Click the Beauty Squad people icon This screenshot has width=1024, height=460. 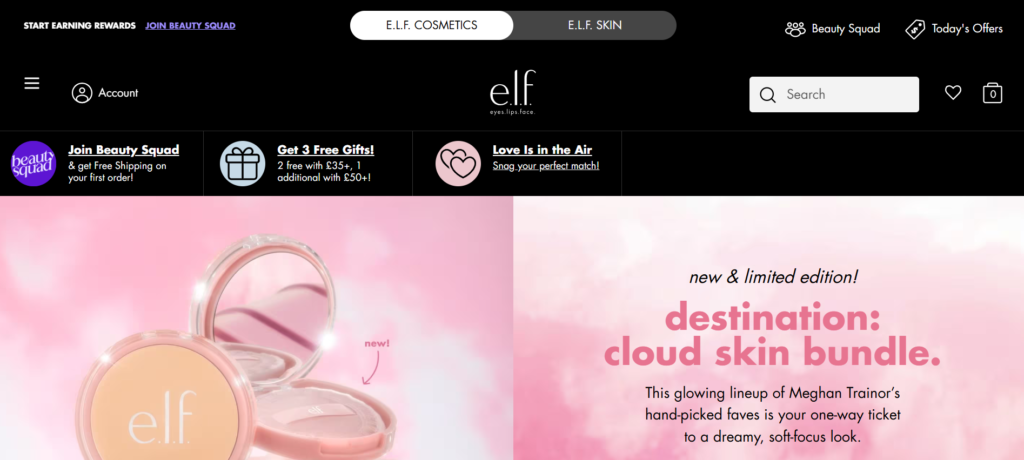(x=795, y=29)
